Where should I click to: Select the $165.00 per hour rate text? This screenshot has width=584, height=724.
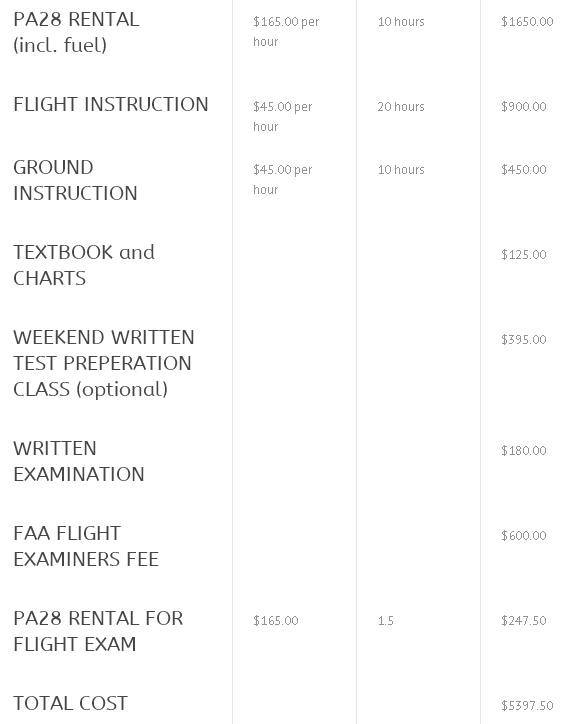286,31
